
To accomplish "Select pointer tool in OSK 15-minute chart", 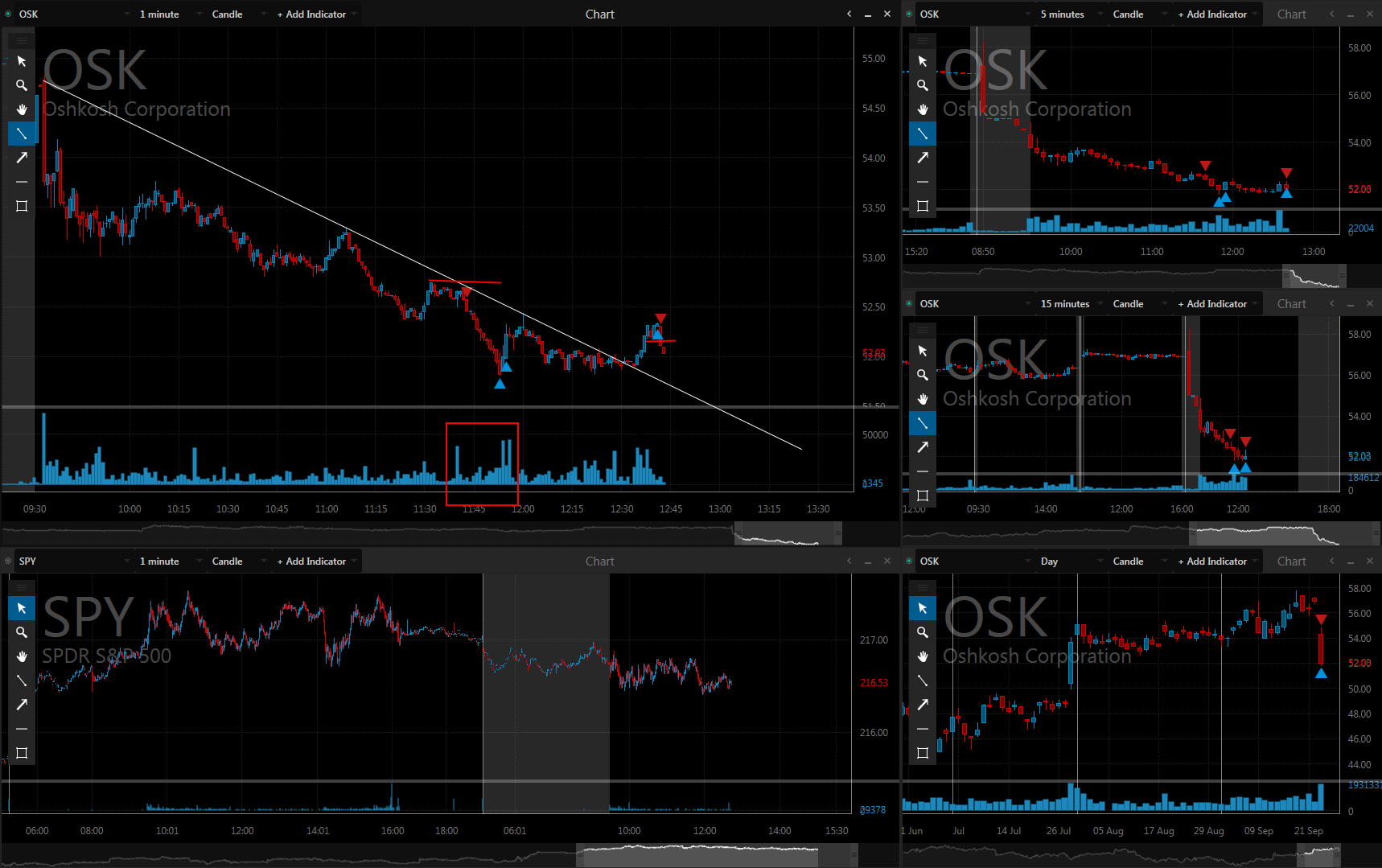I will 923,351.
